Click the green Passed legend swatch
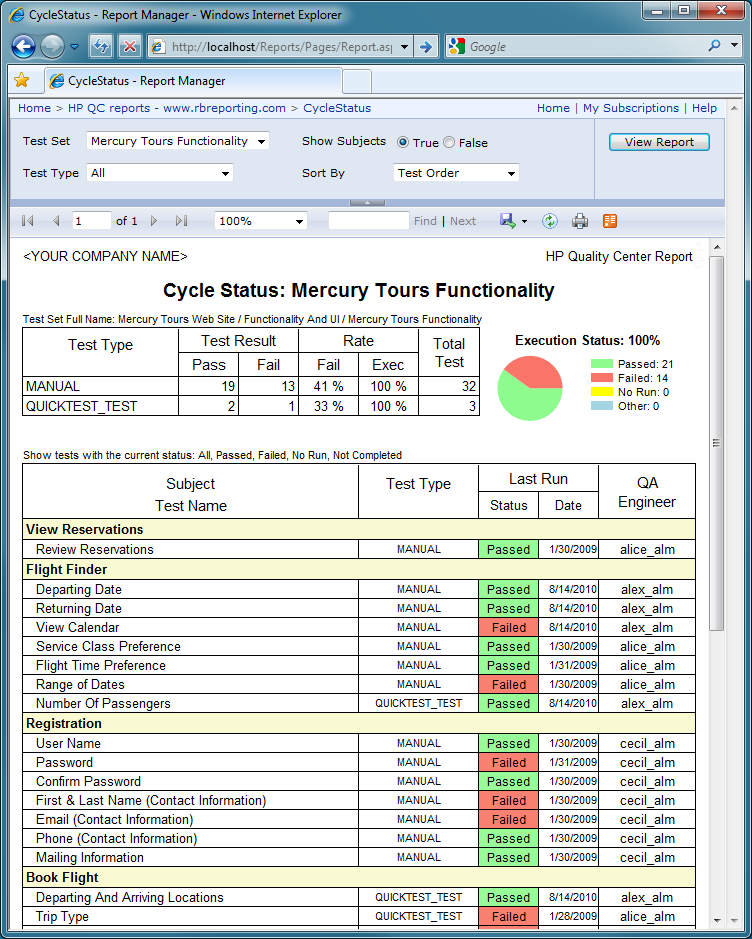The width and height of the screenshot is (752, 939). pyautogui.click(x=601, y=364)
